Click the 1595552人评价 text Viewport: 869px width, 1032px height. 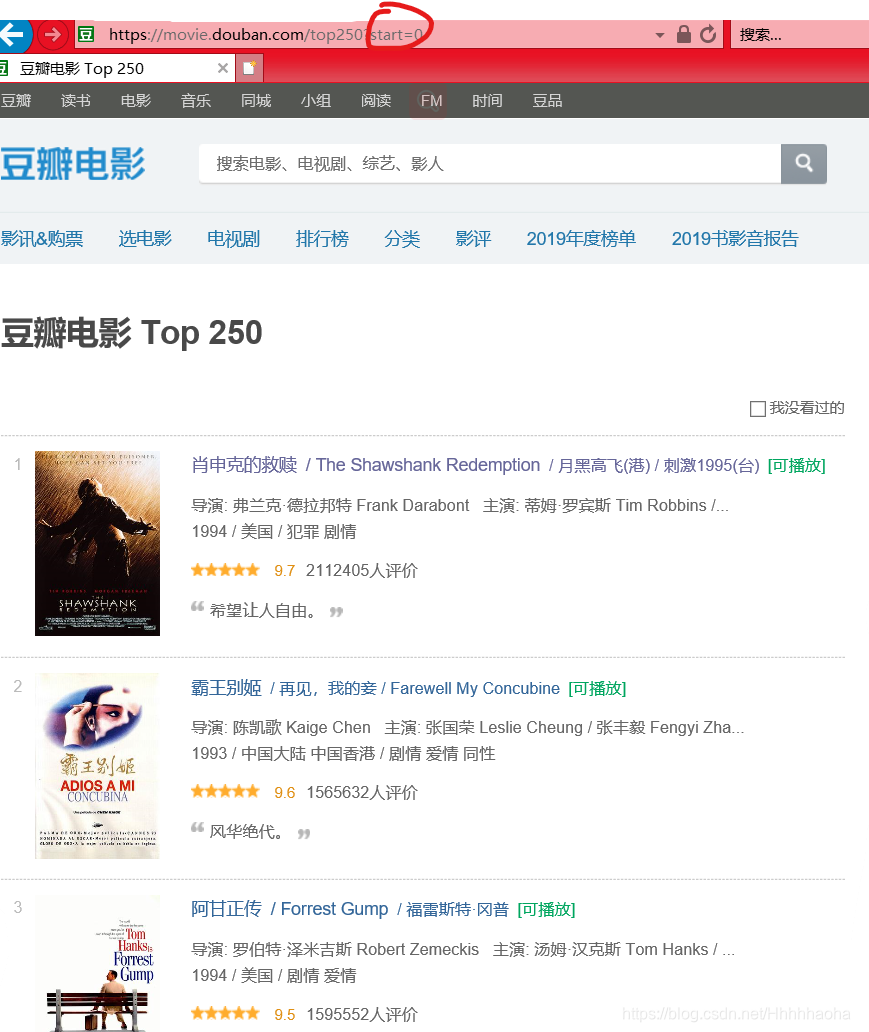pos(361,1014)
